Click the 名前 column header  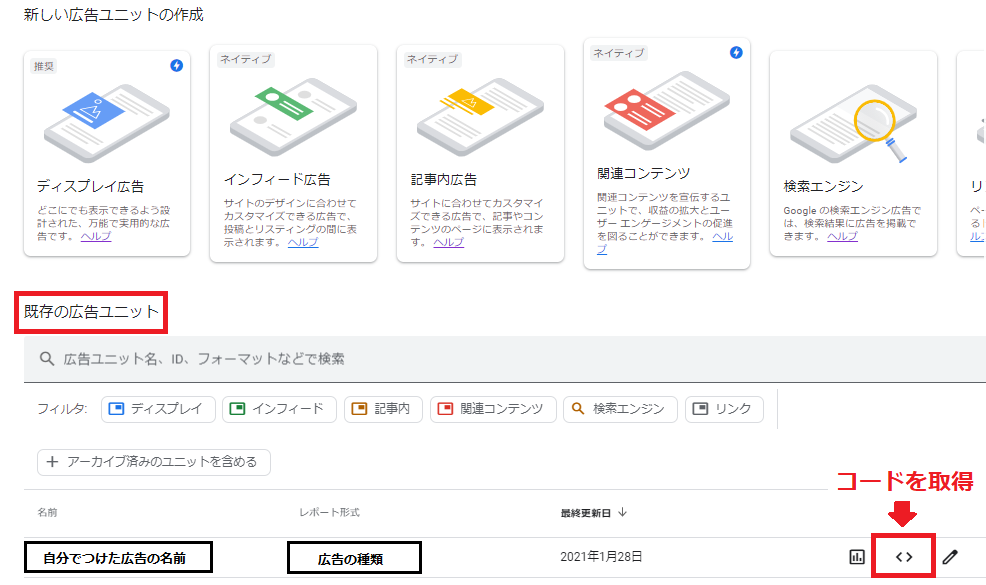(x=47, y=513)
